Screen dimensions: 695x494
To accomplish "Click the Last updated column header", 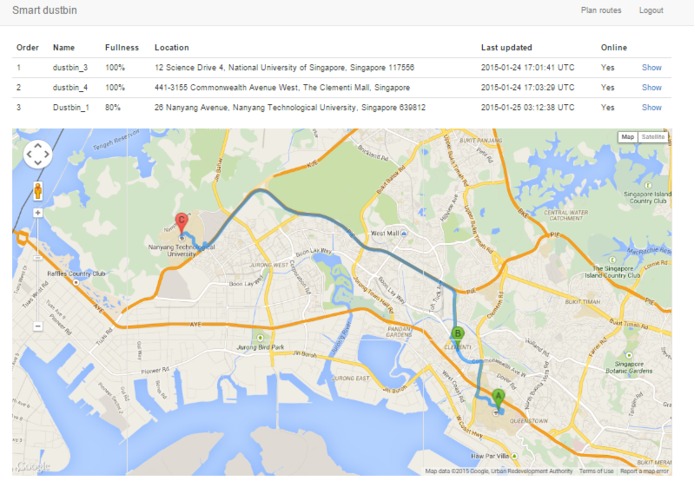I will (x=507, y=47).
